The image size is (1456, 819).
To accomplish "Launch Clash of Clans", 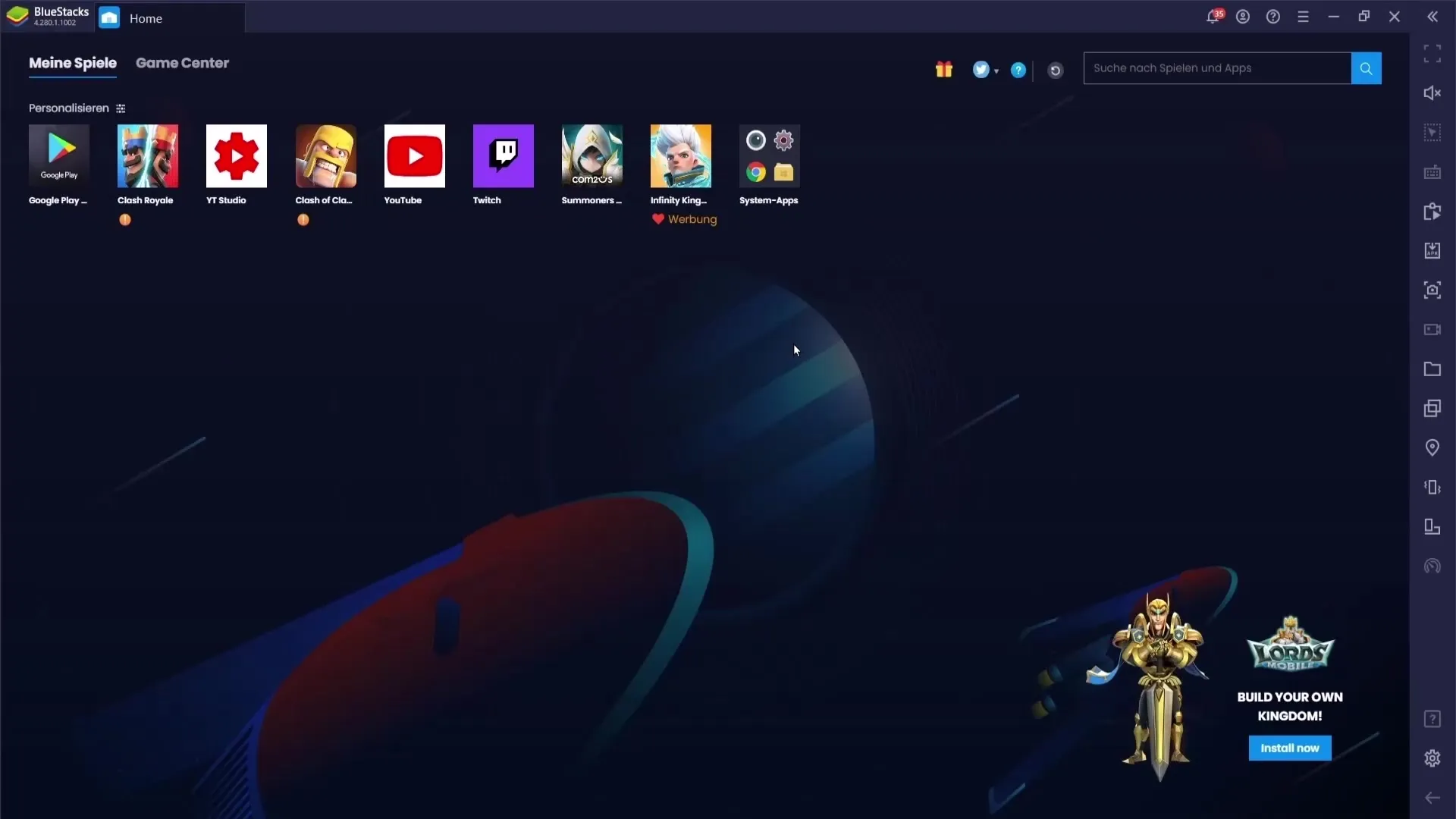I will 325,156.
